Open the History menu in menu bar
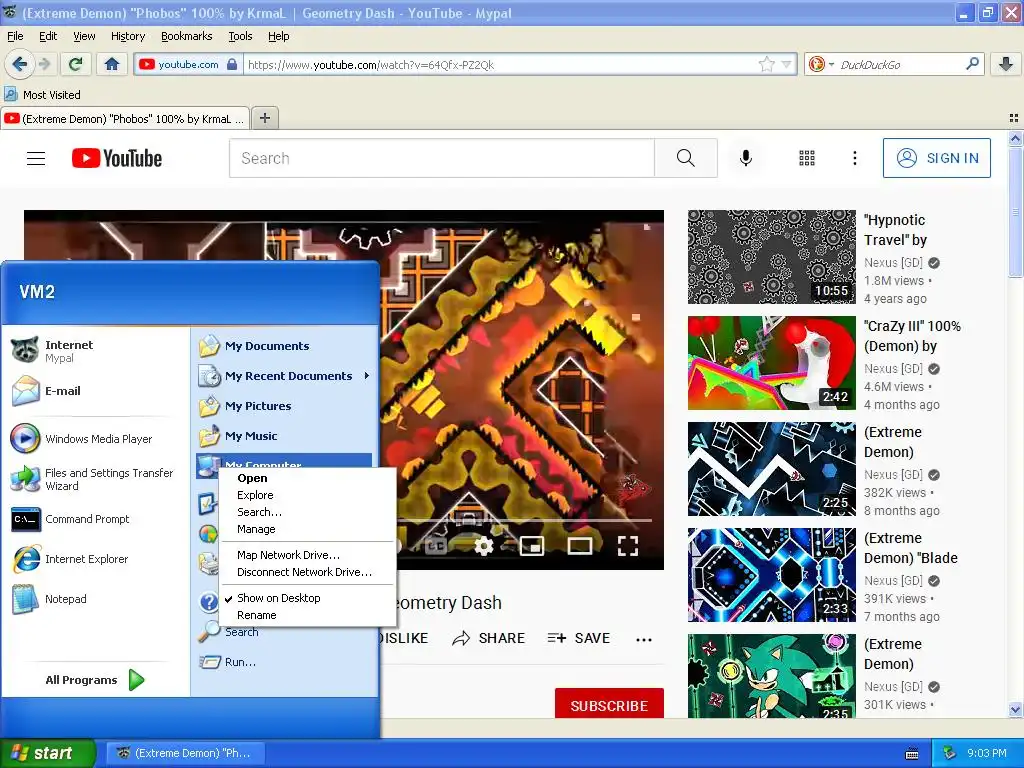 pos(127,36)
